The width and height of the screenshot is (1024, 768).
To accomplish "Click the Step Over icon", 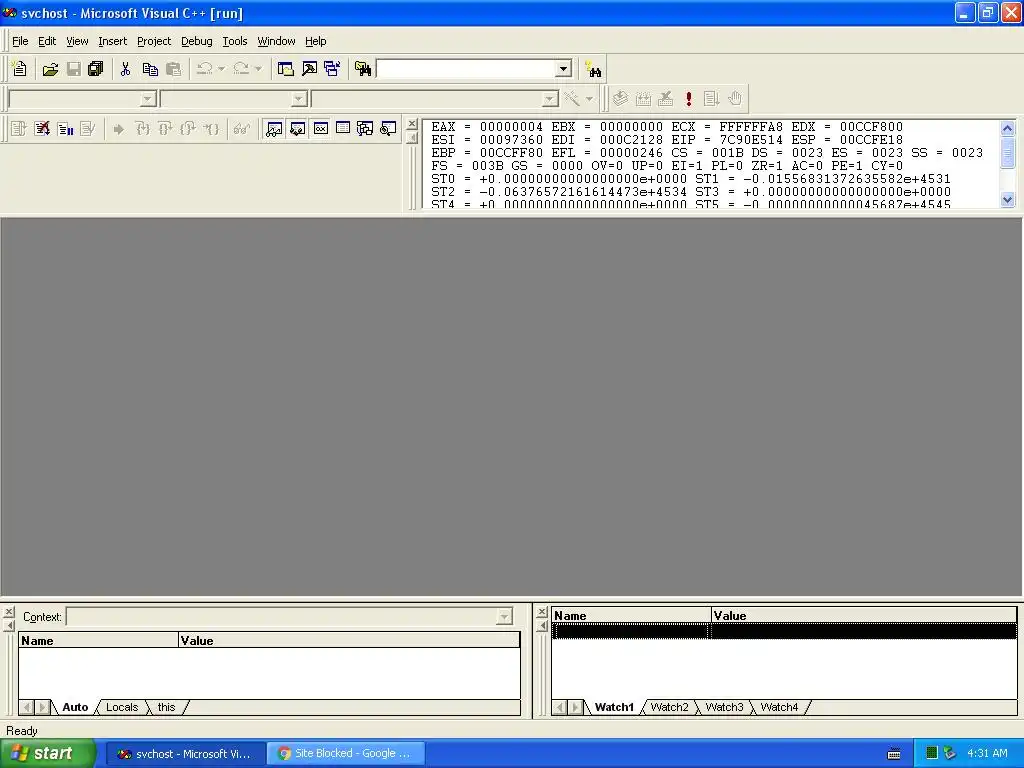I will [165, 129].
